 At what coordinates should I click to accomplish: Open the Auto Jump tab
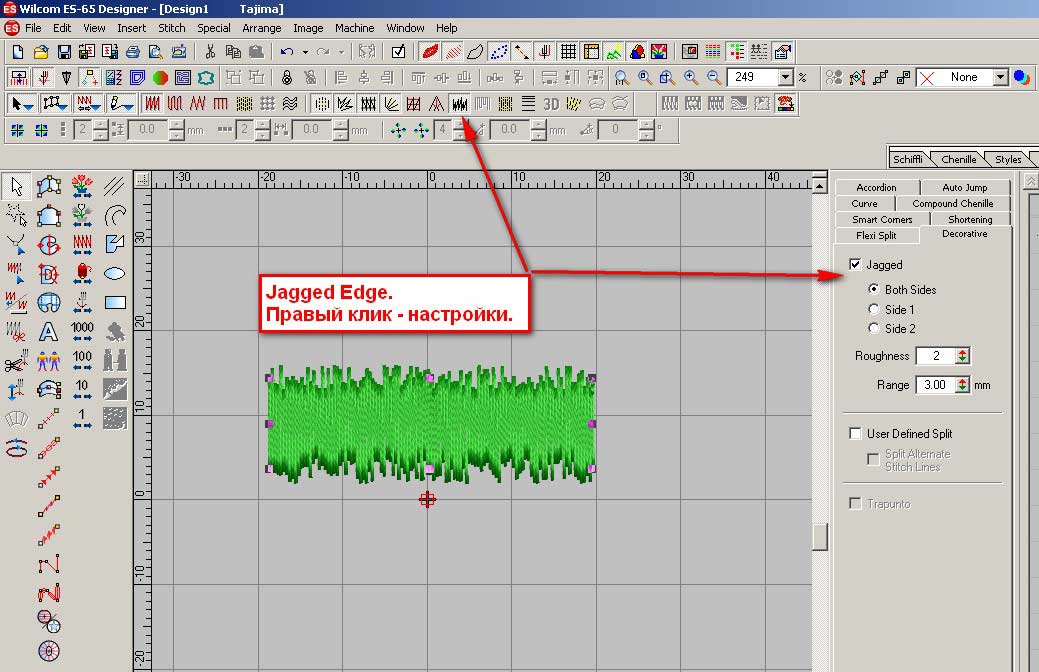click(965, 188)
